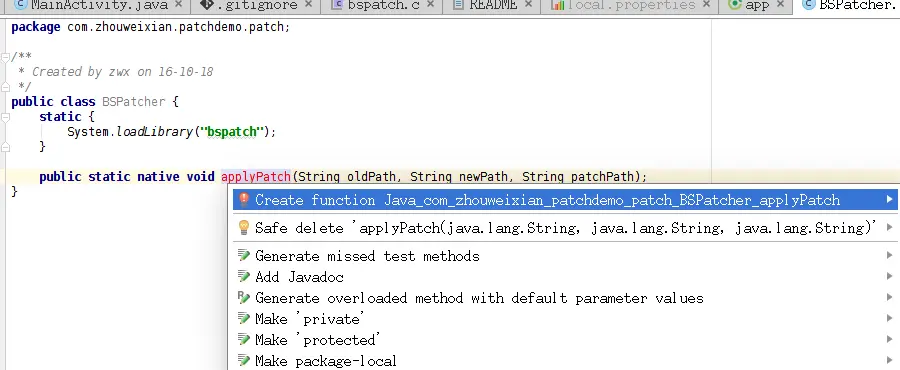The width and height of the screenshot is (900, 370).
Task: Click the local.properties tab chart icon
Action: (x=557, y=5)
